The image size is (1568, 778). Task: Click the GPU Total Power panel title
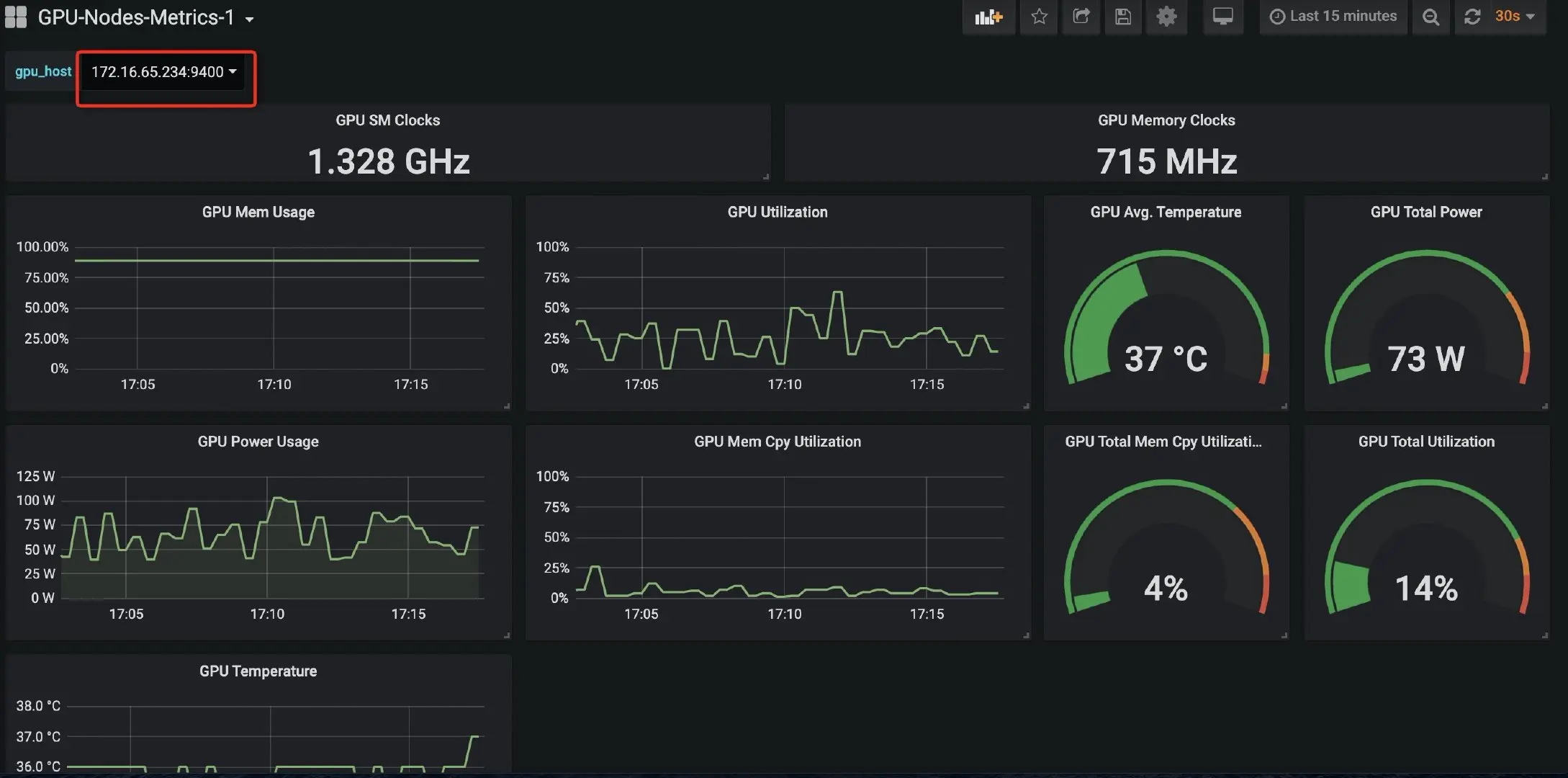1426,213
